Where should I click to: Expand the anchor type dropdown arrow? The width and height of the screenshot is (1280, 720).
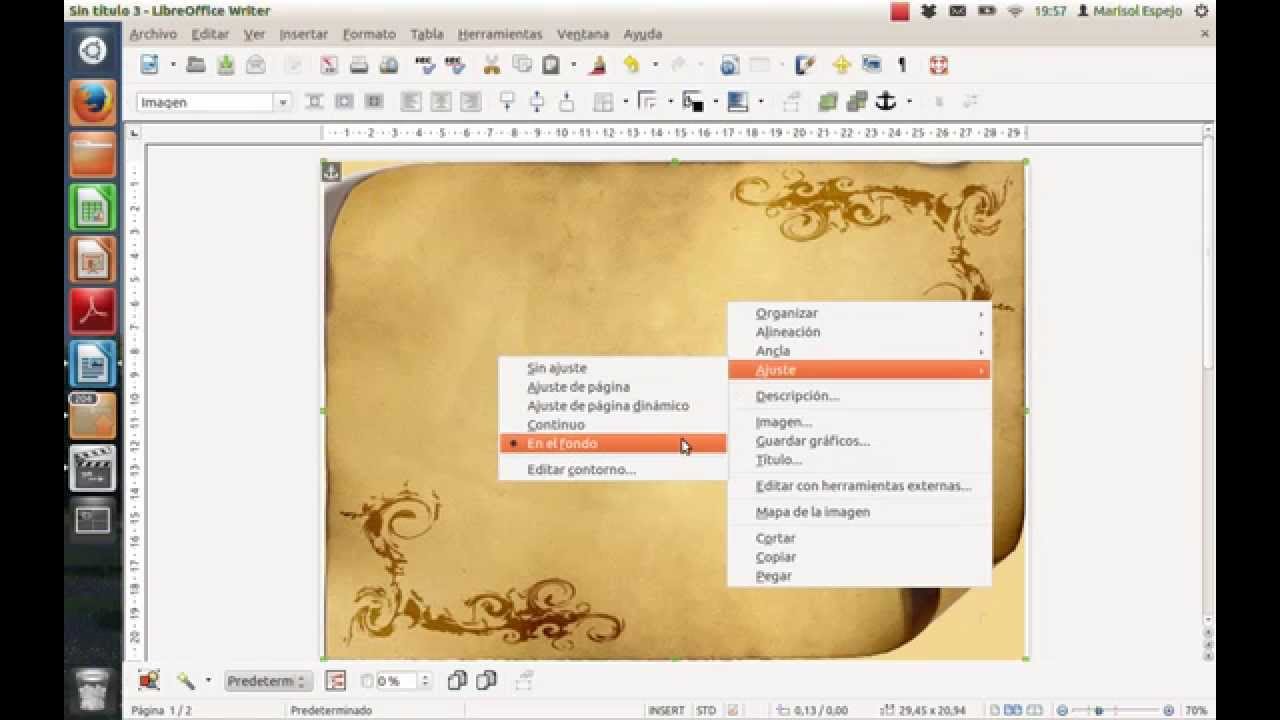click(x=908, y=102)
